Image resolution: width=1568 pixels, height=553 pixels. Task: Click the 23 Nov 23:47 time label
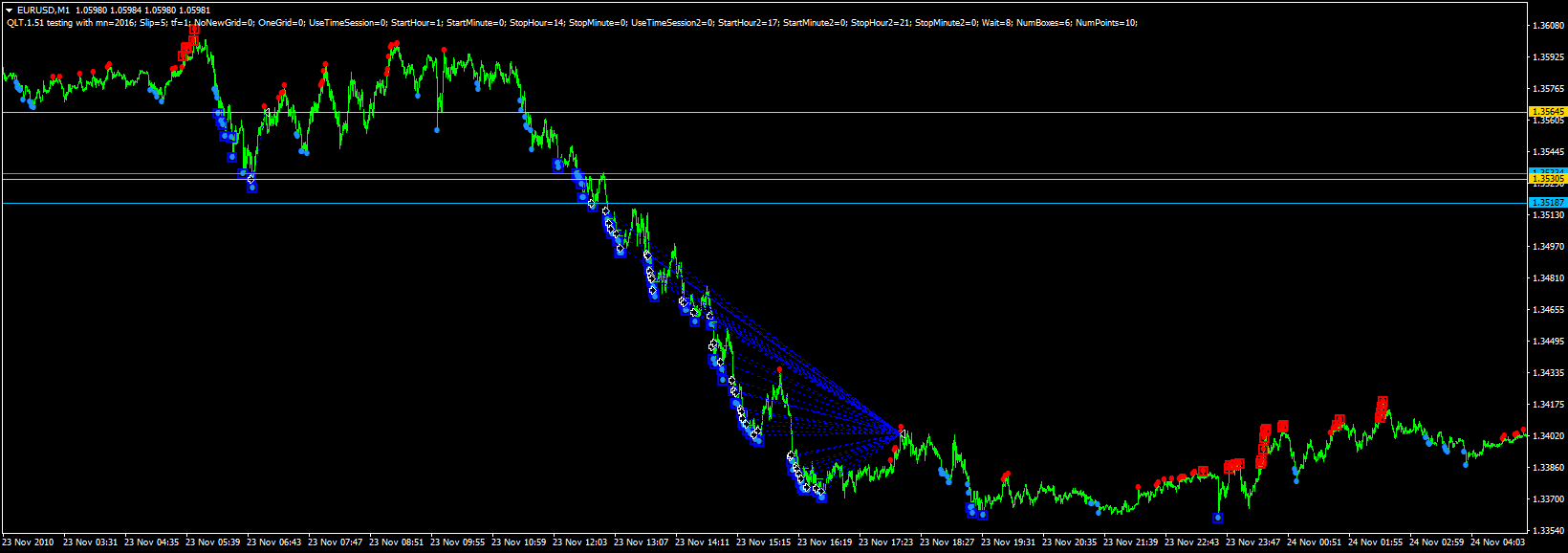[x=1253, y=542]
